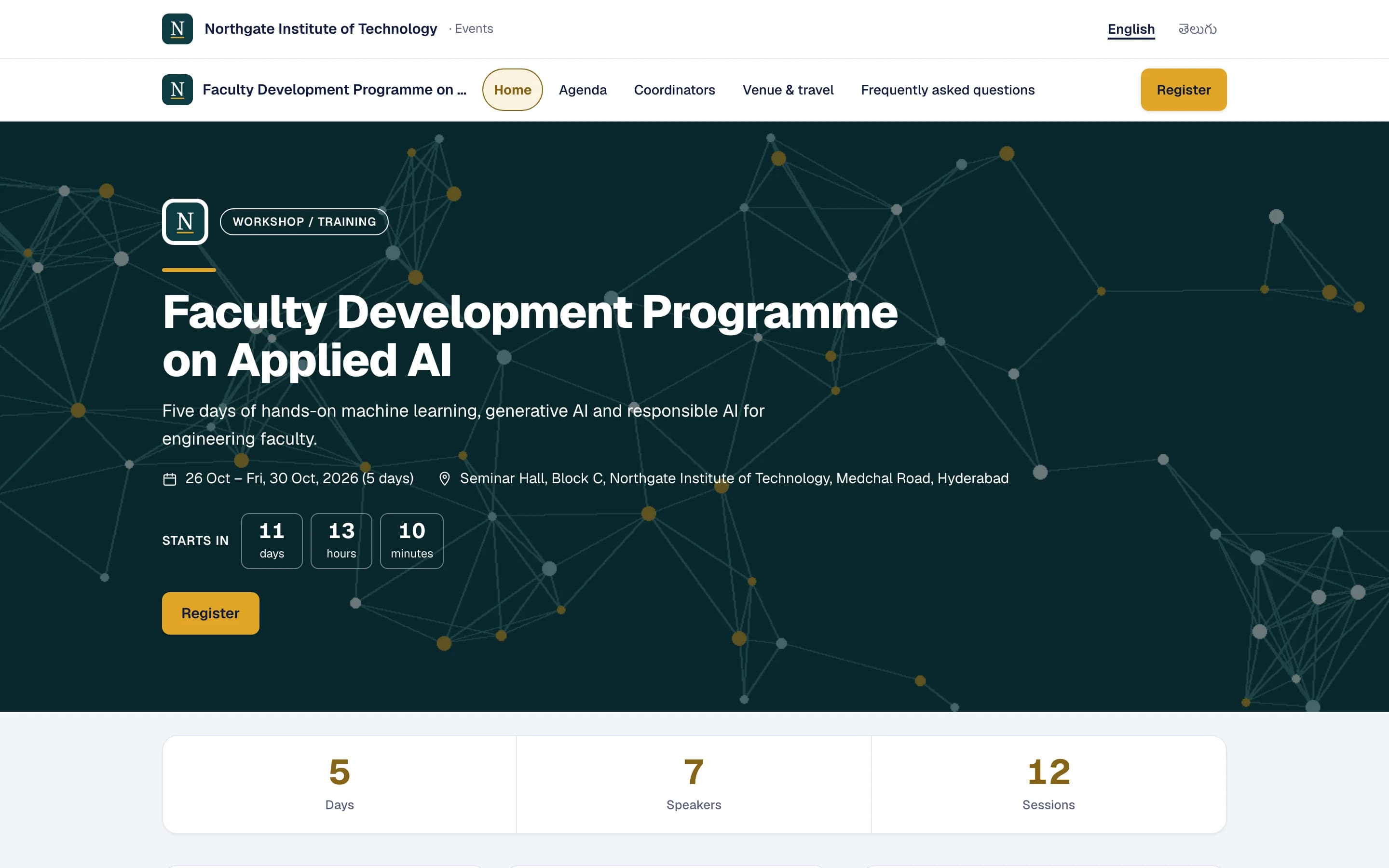Click the N logo beside Faculty Development Programme nav title
1389x868 pixels.
pyautogui.click(x=177, y=90)
